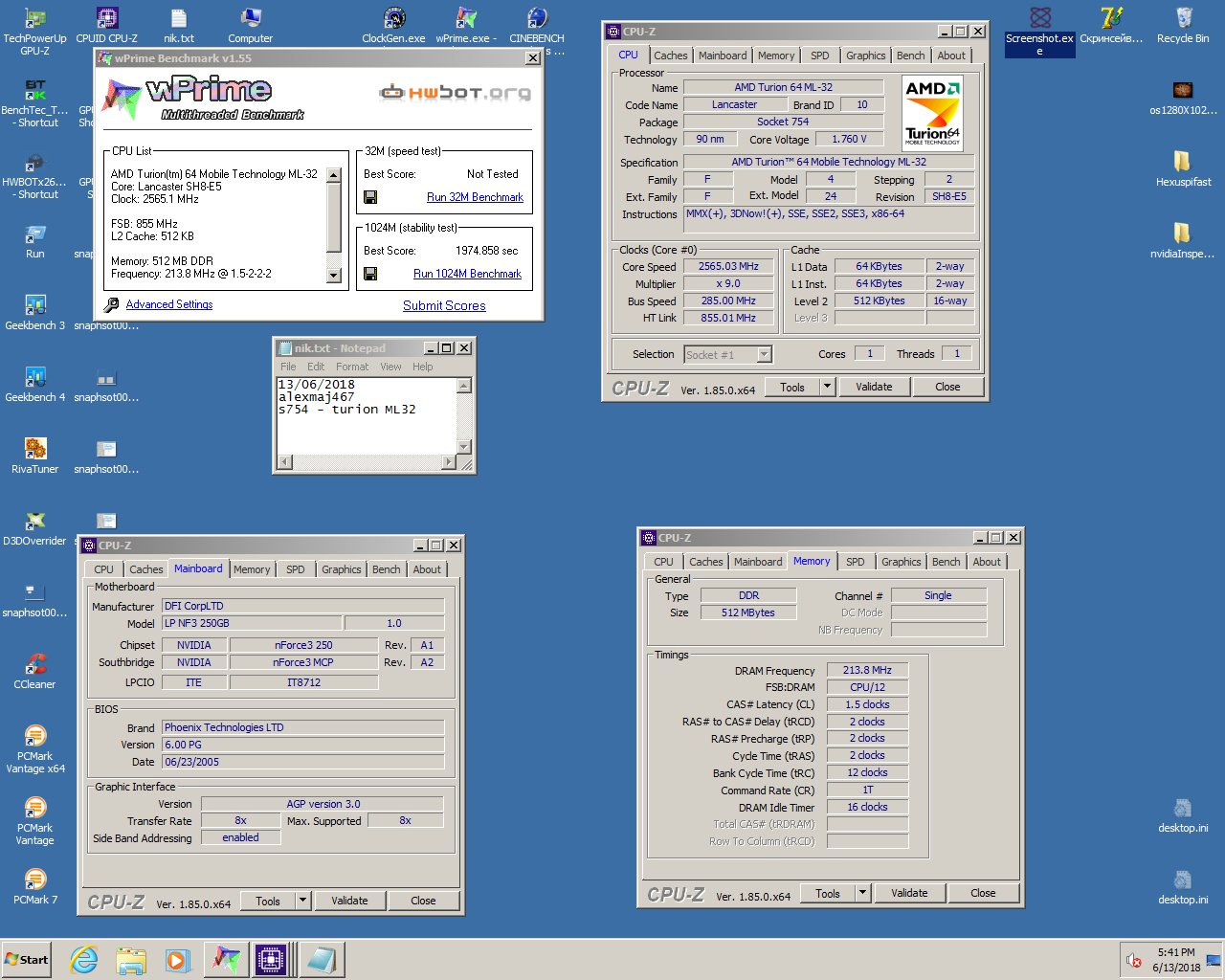
Task: Open D3DOverrider desktop icon
Action: click(35, 528)
